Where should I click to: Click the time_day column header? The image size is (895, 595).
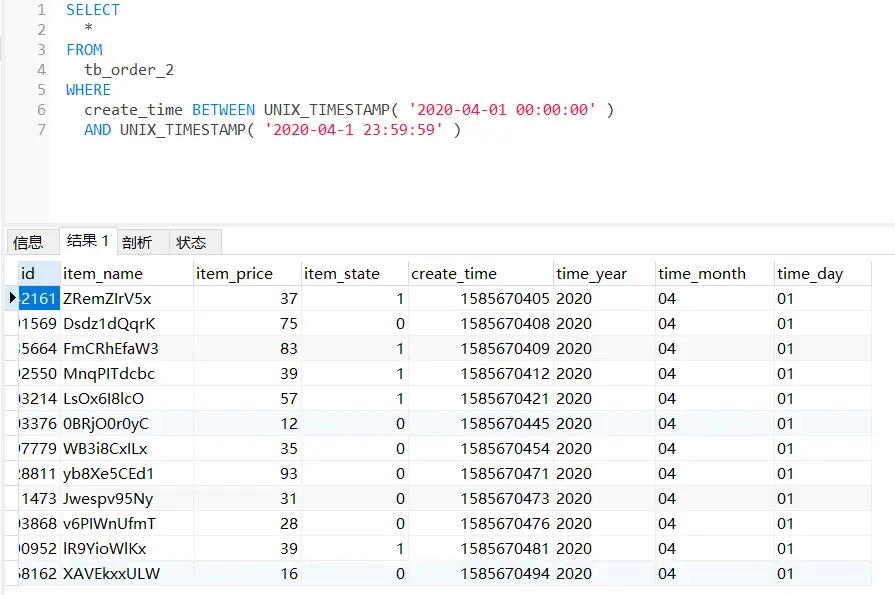pyautogui.click(x=823, y=274)
